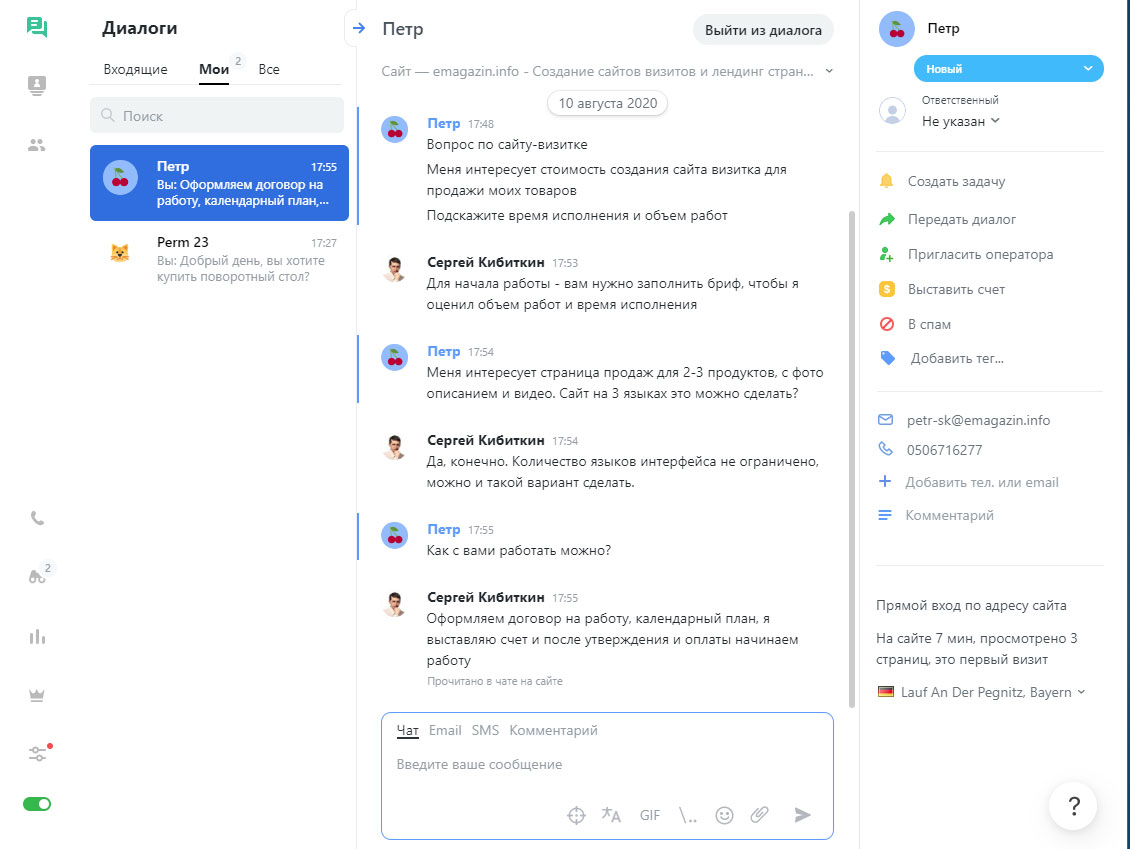
Task: Select the SMS tab in reply box
Action: pos(485,730)
